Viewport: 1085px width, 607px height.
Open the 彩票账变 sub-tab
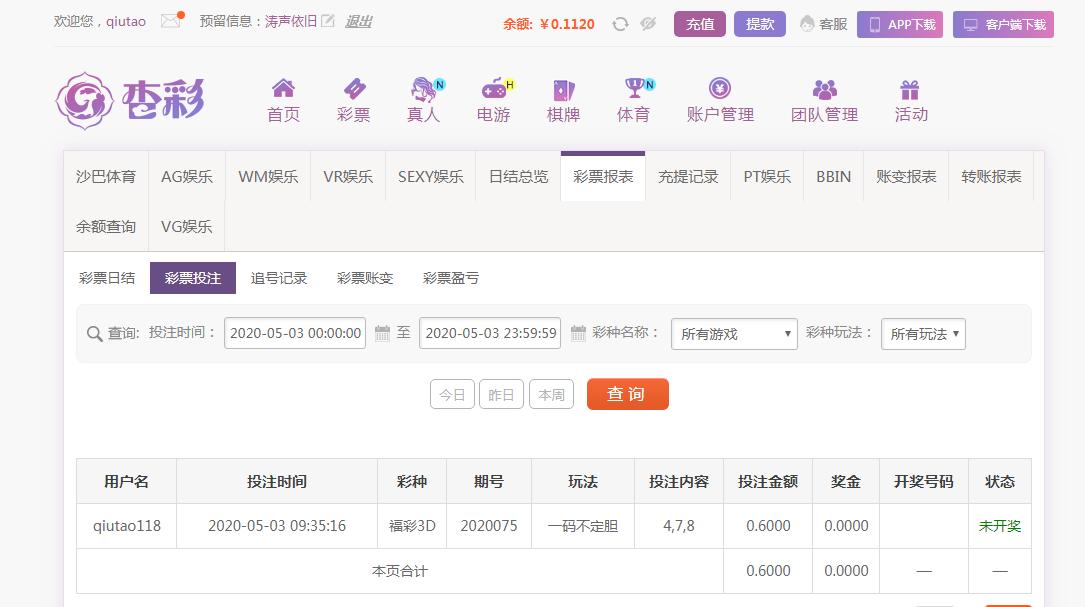click(365, 278)
